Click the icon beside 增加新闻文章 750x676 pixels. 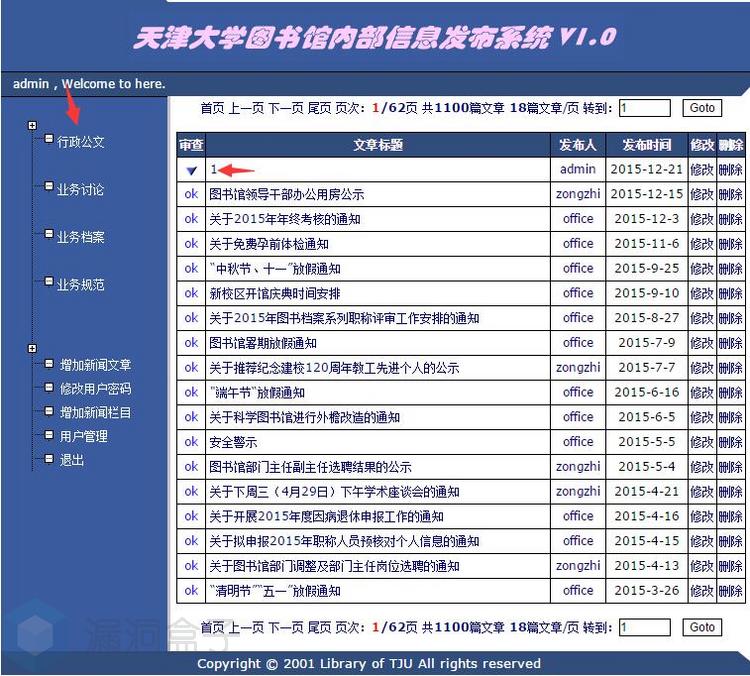(49, 363)
